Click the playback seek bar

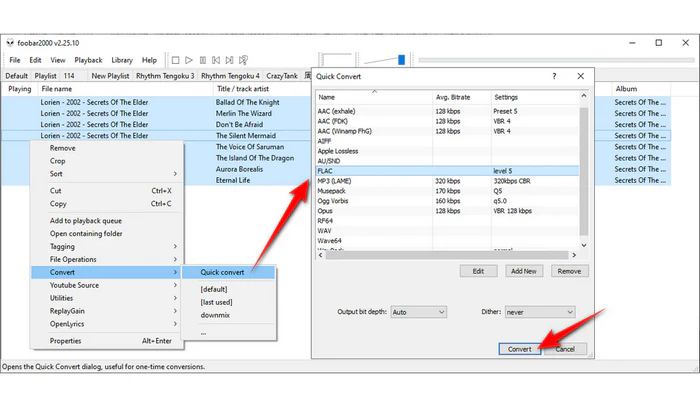556,60
